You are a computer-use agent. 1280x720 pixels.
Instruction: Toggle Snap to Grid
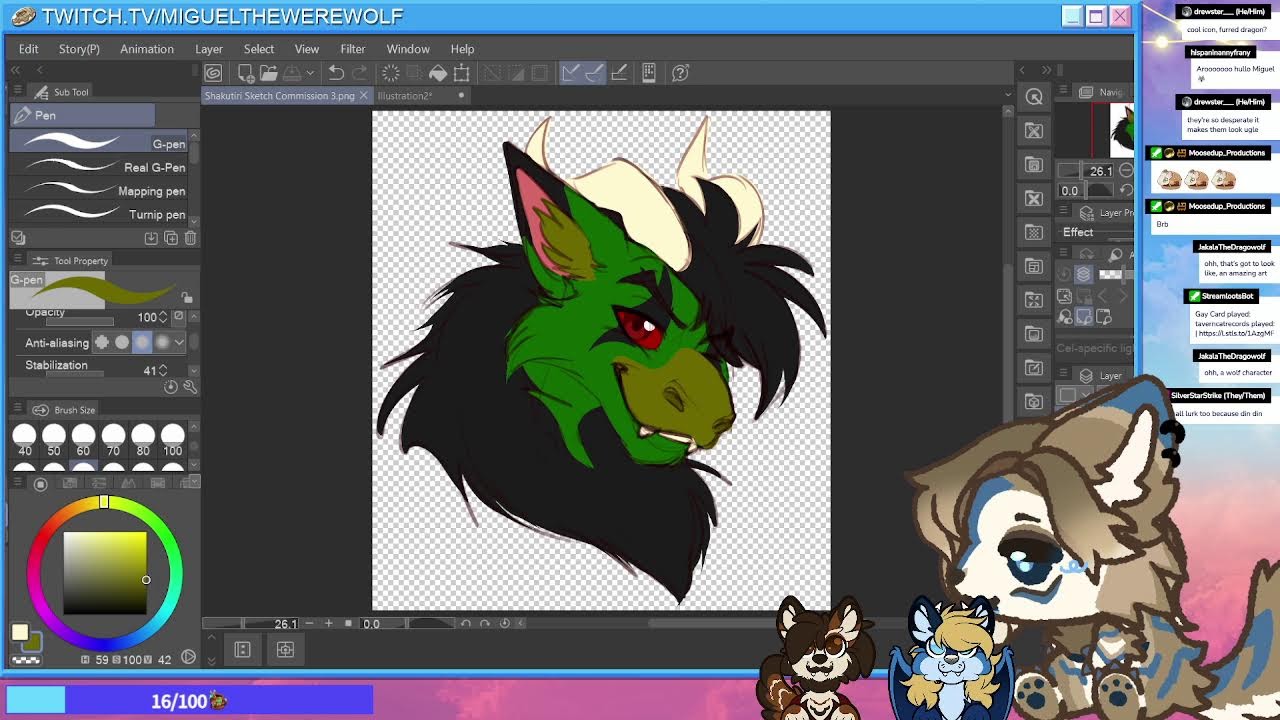[x=619, y=73]
